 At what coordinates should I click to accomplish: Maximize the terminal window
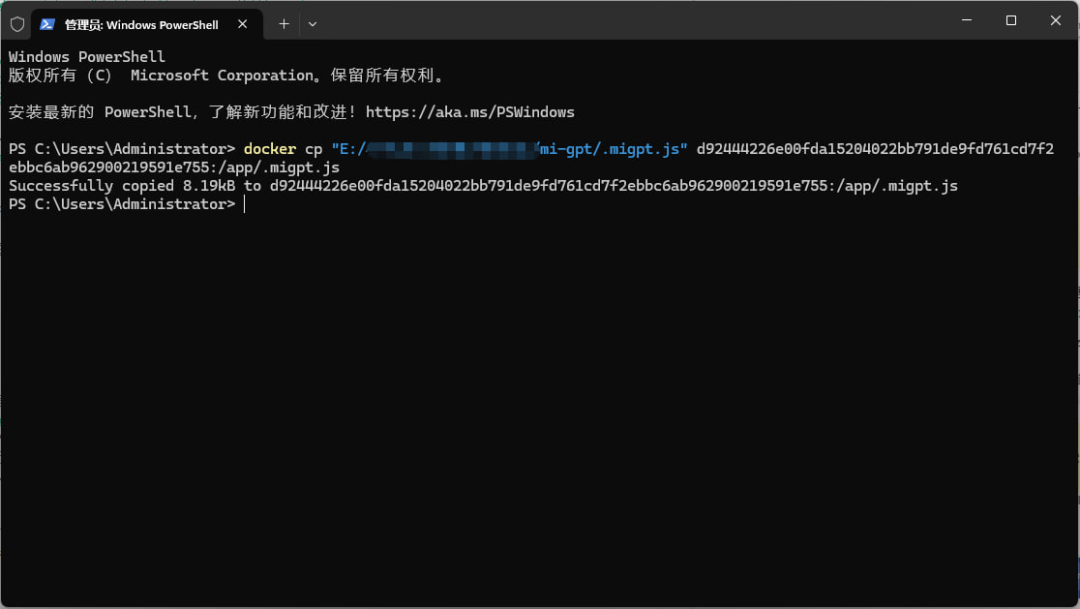click(x=1011, y=20)
